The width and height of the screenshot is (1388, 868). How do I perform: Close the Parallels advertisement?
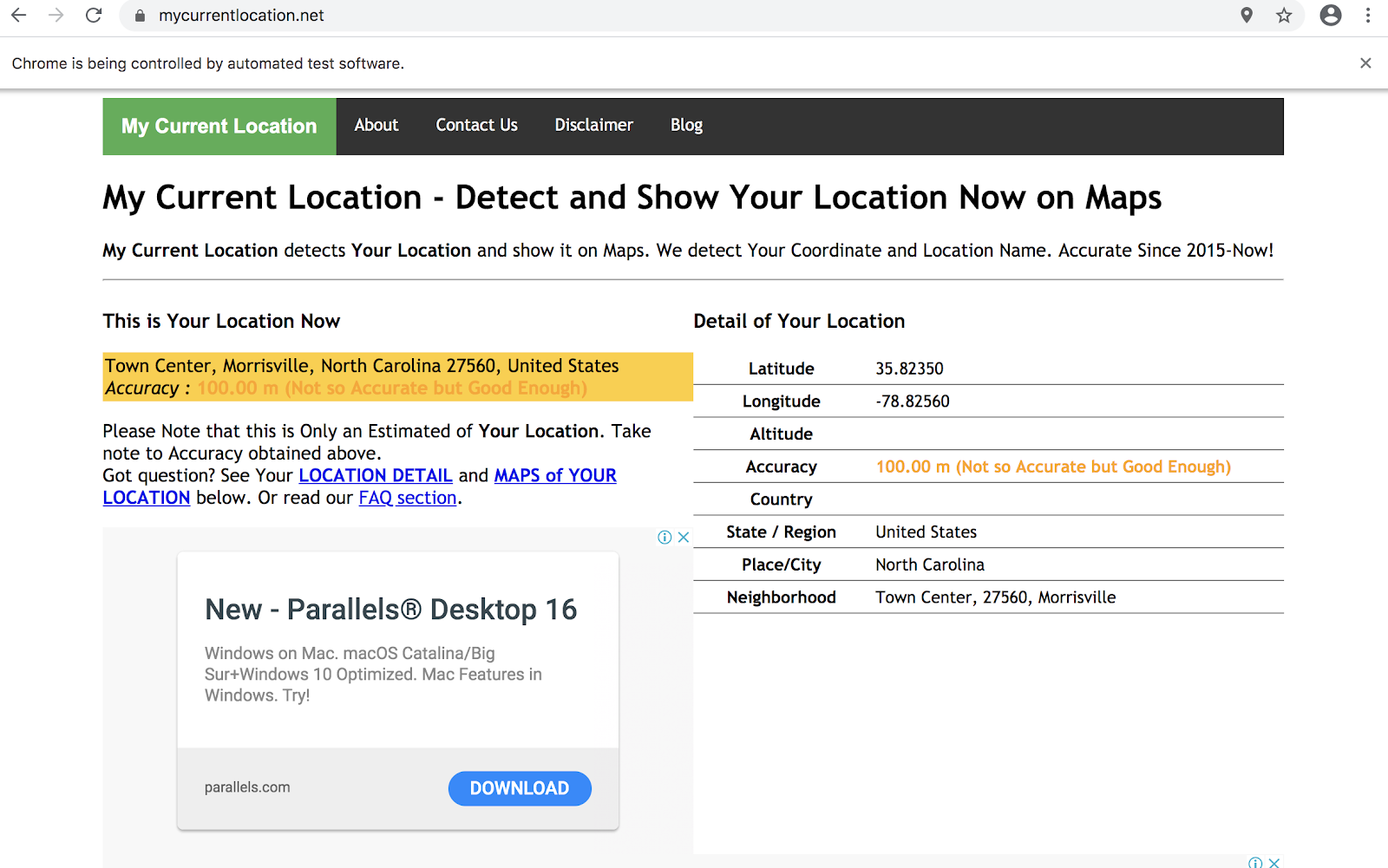point(684,538)
